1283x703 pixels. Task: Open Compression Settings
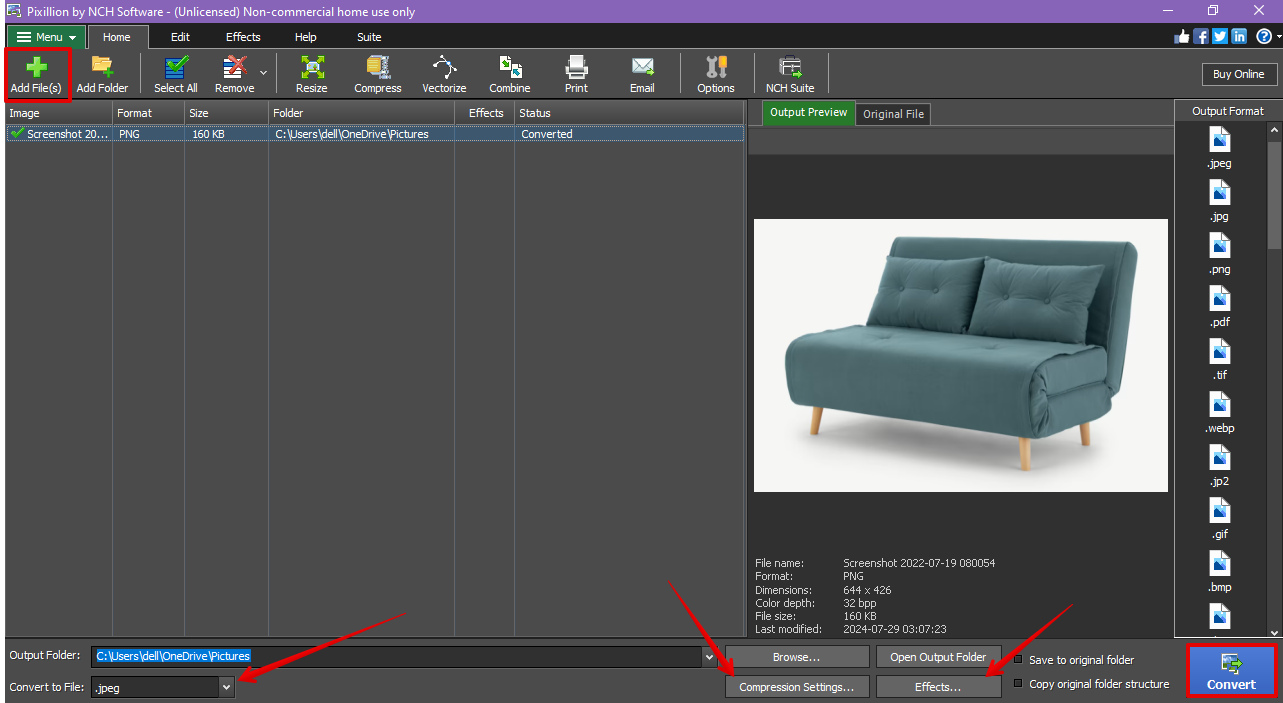797,687
